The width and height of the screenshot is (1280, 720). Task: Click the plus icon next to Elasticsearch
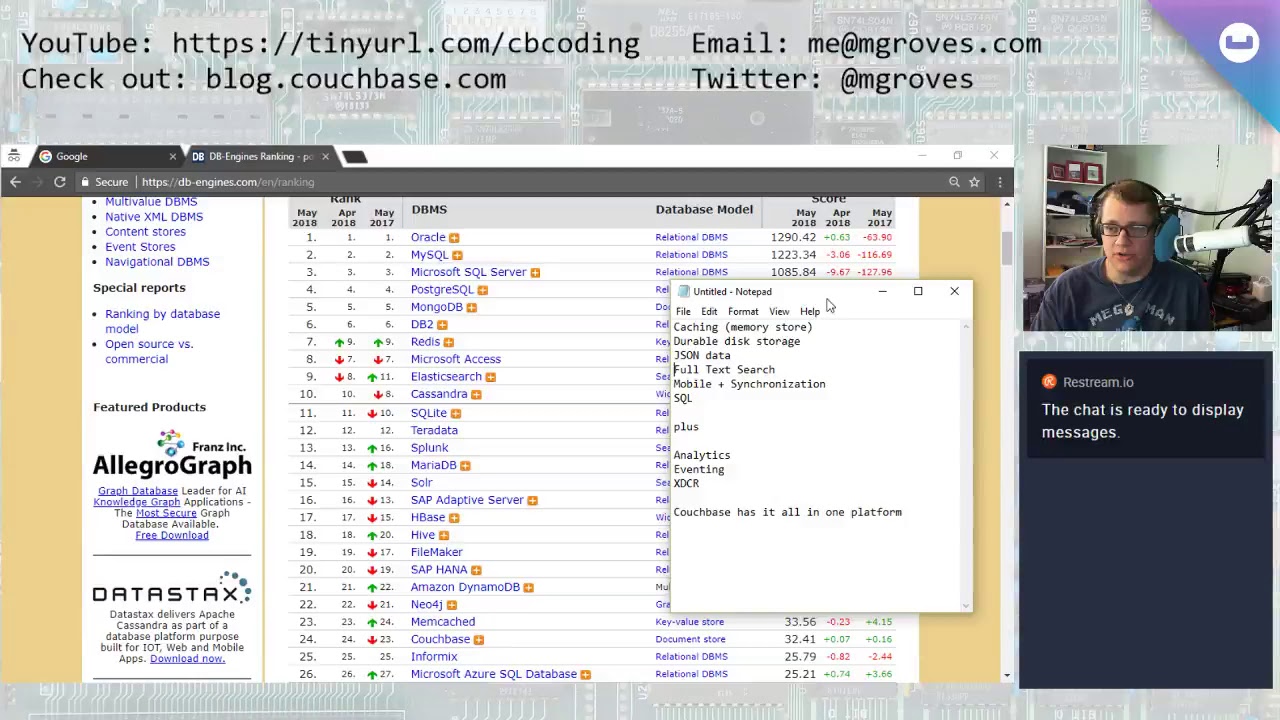490,377
